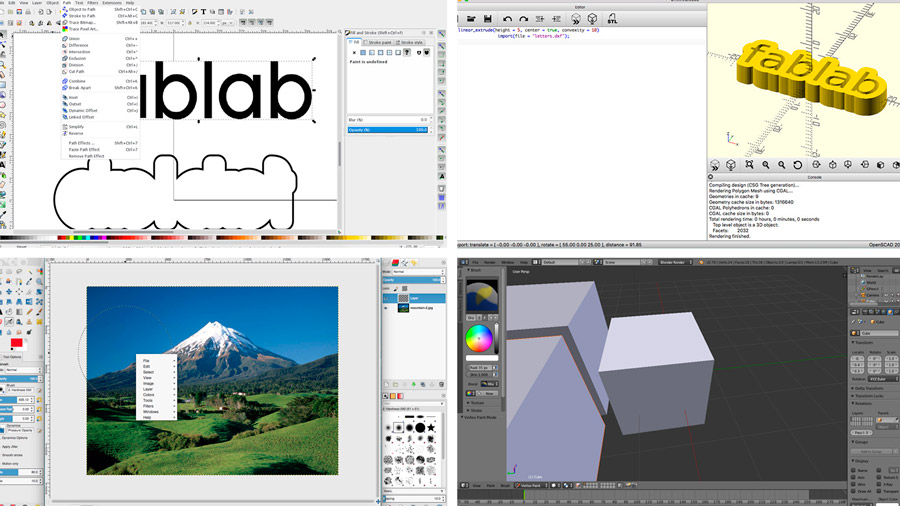Click the Redo arrow in OpenSCAD's editor

pyautogui.click(x=523, y=19)
